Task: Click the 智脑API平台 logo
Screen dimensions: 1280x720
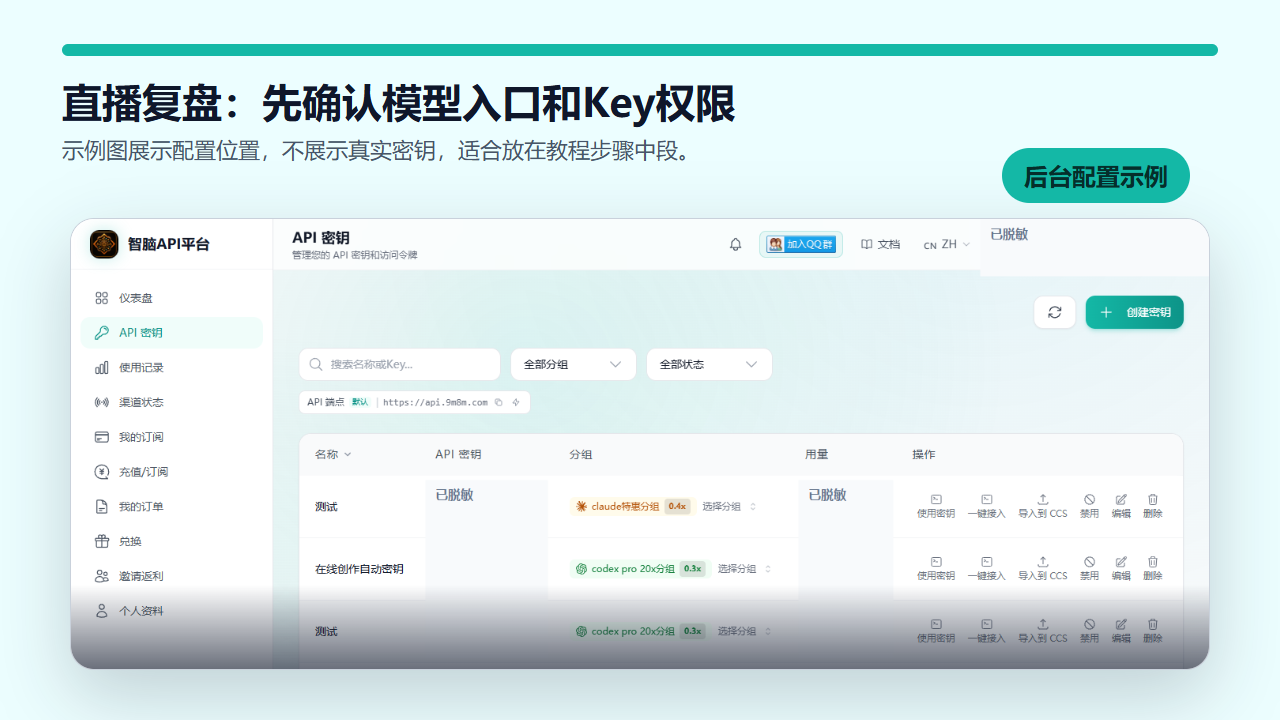Action: [x=104, y=244]
